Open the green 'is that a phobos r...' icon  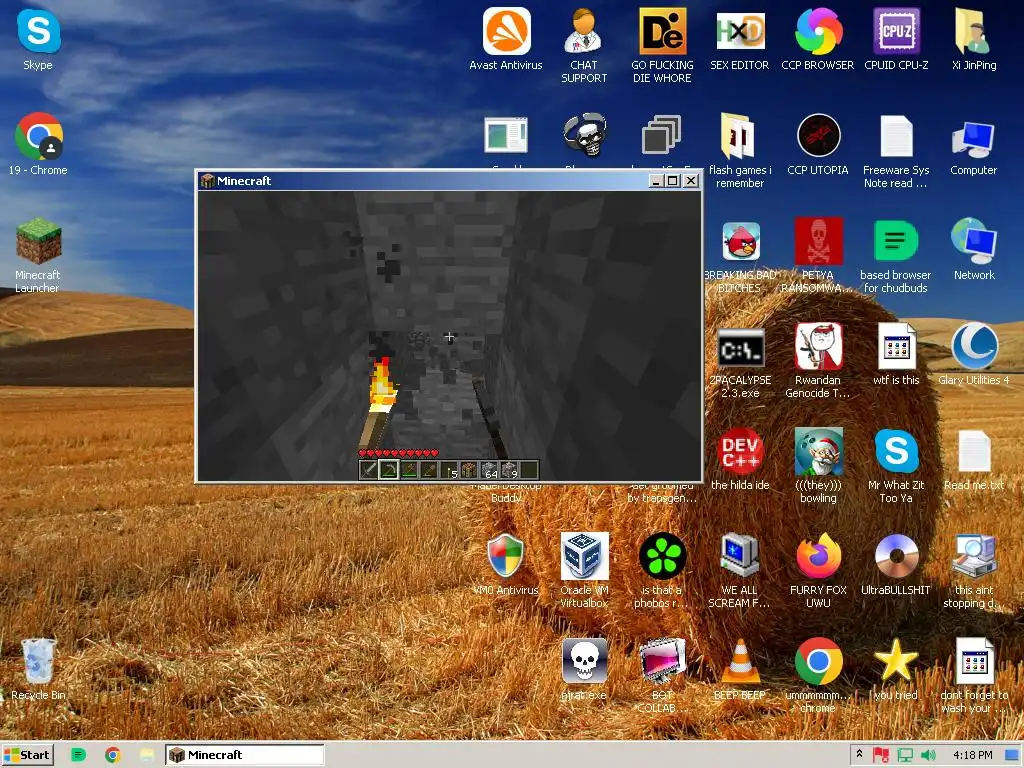pyautogui.click(x=662, y=569)
